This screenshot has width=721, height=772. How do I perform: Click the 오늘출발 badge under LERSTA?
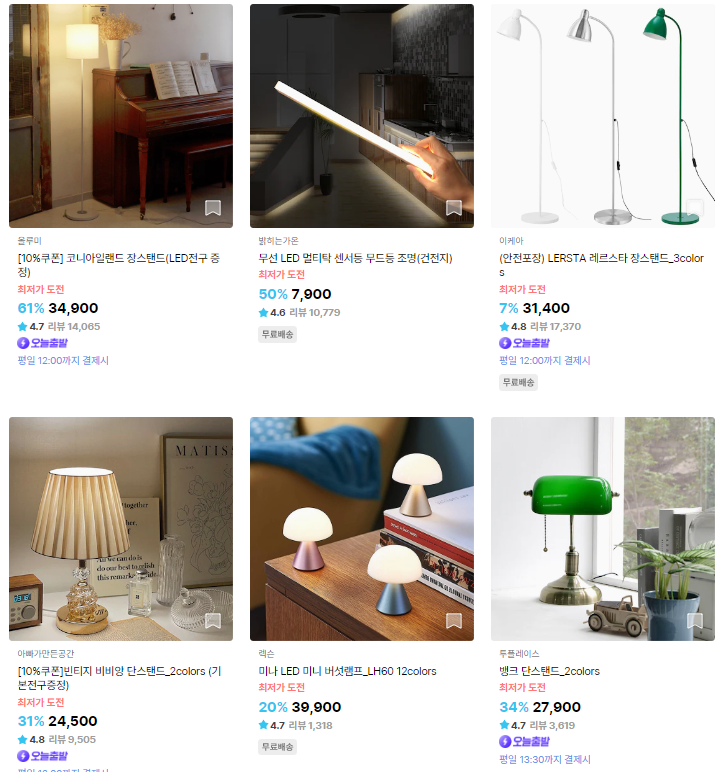pos(524,343)
